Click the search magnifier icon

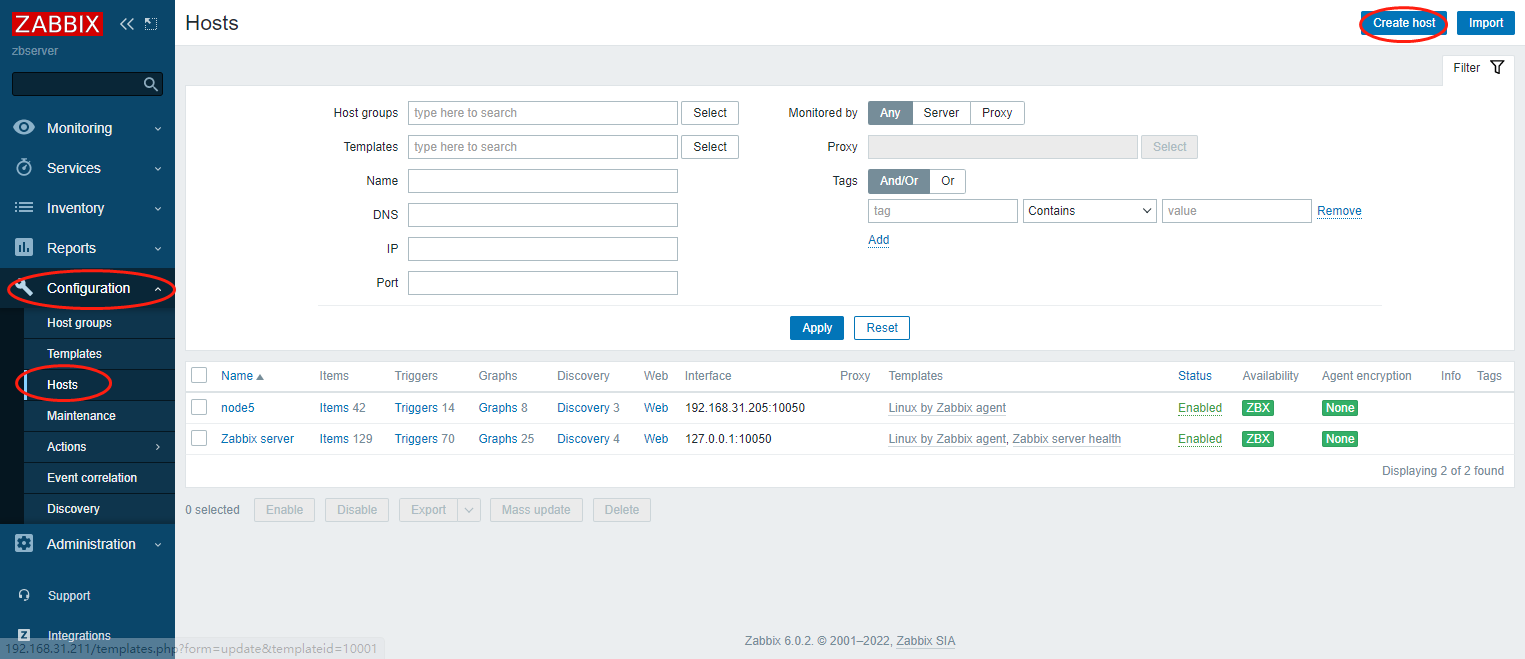[151, 84]
